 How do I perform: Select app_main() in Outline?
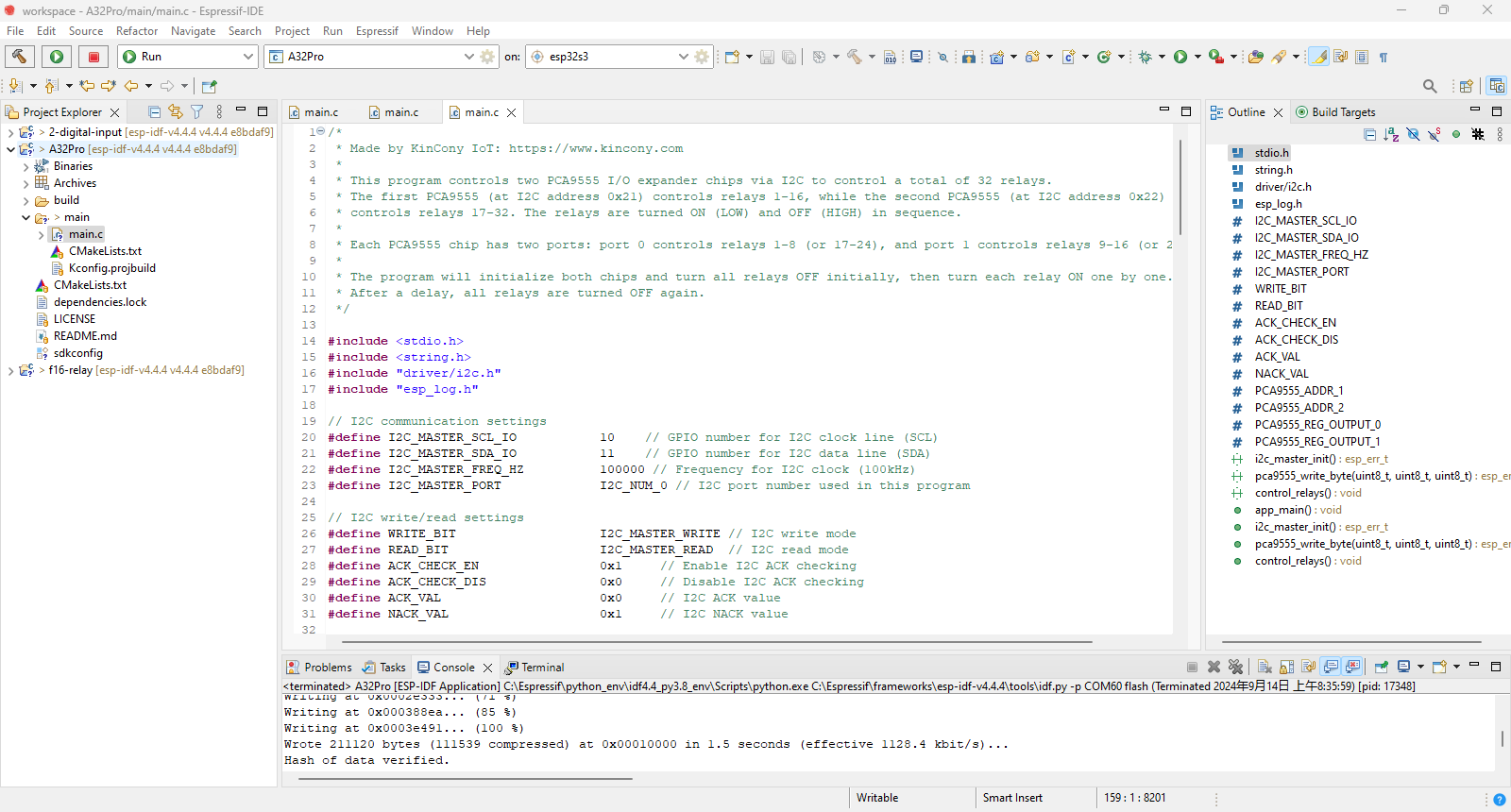click(x=1299, y=510)
